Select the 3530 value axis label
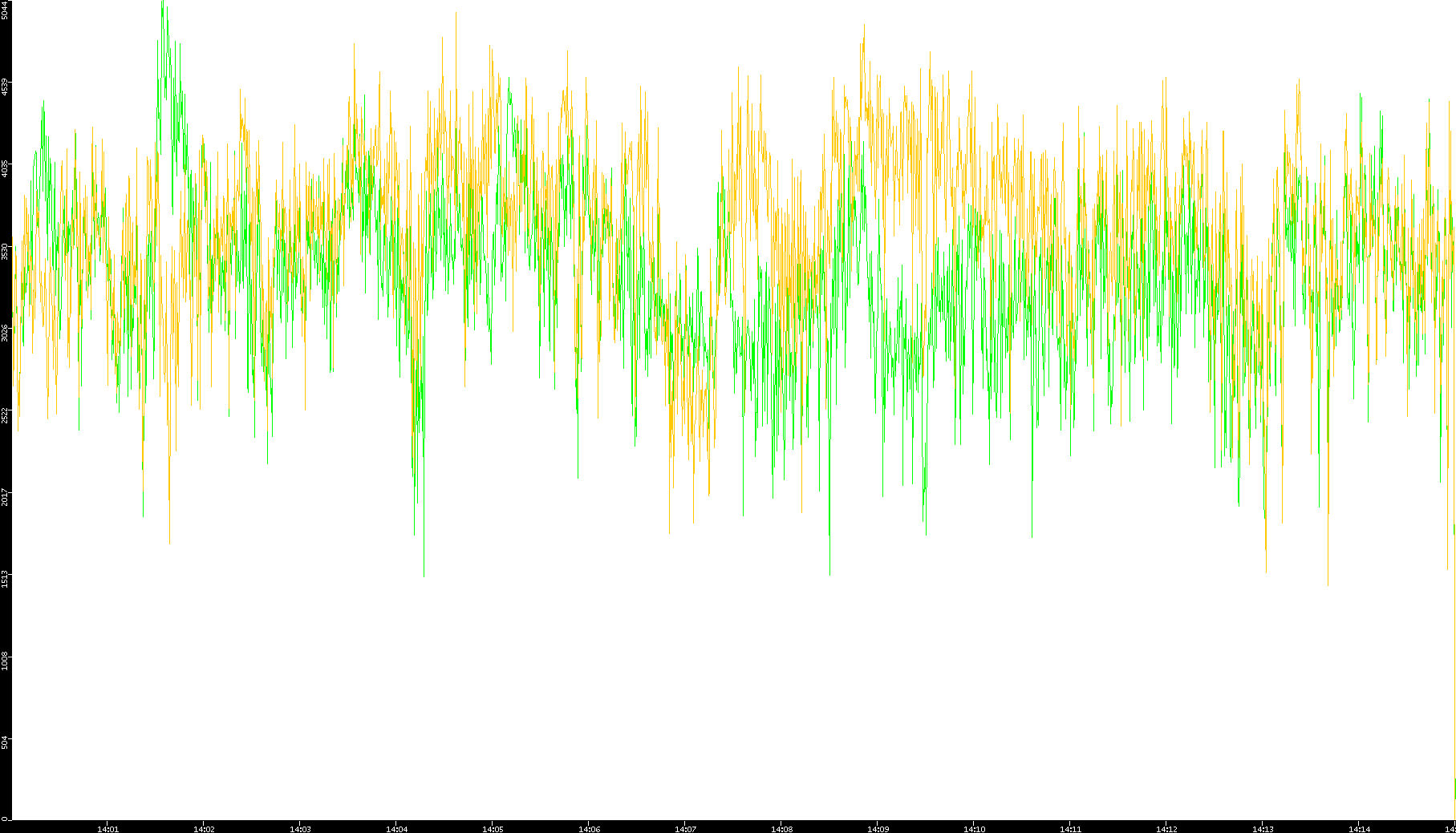1456x833 pixels. [5, 251]
